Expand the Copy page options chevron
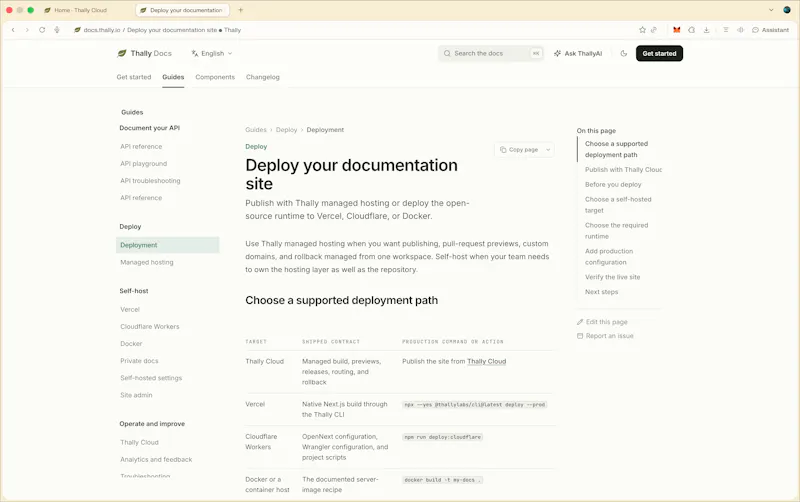800x502 pixels. tap(548, 149)
